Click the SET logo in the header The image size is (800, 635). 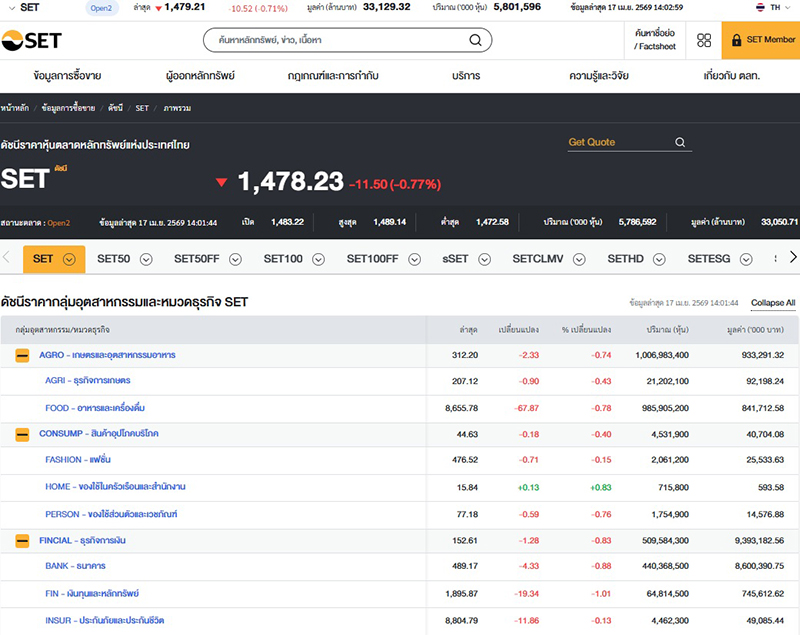click(32, 40)
